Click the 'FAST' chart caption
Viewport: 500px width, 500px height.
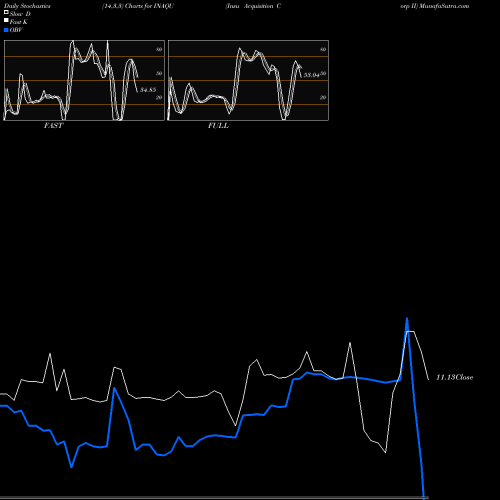coord(54,126)
